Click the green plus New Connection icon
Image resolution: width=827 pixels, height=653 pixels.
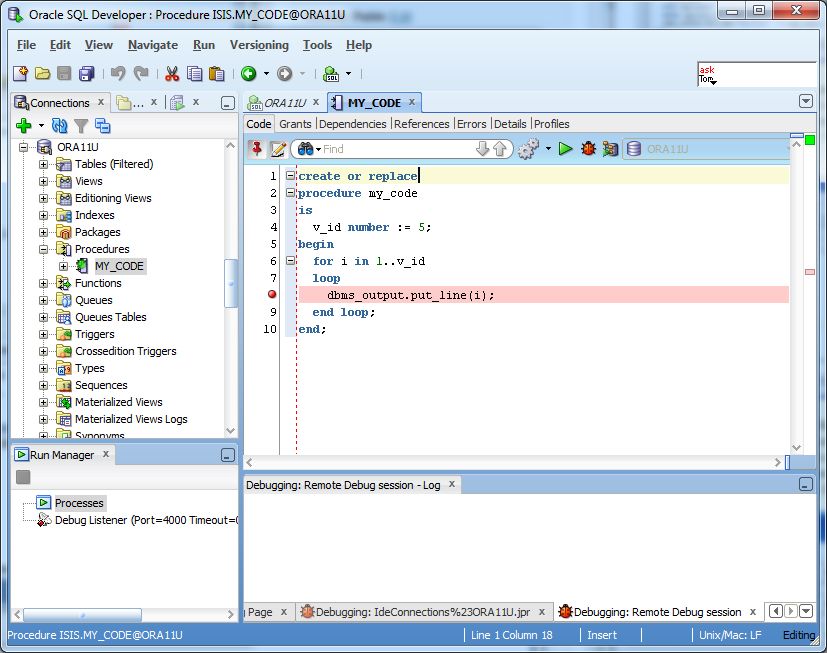click(24, 126)
